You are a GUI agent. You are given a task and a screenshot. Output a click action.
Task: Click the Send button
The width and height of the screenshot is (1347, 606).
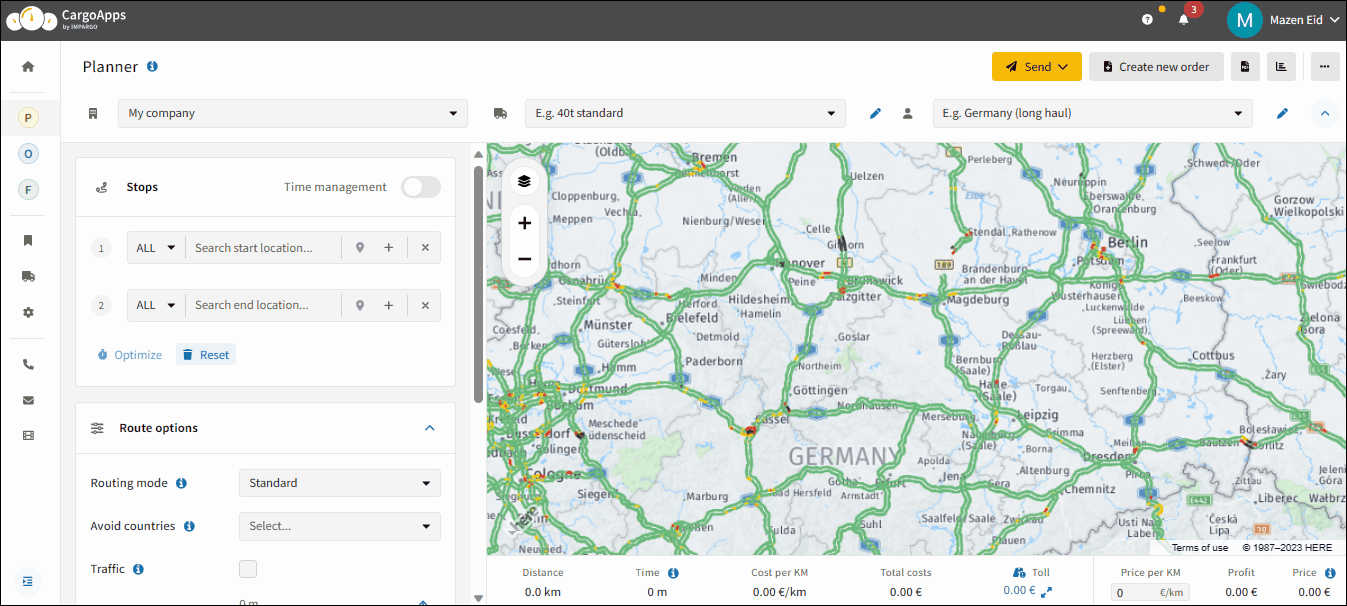(1037, 67)
